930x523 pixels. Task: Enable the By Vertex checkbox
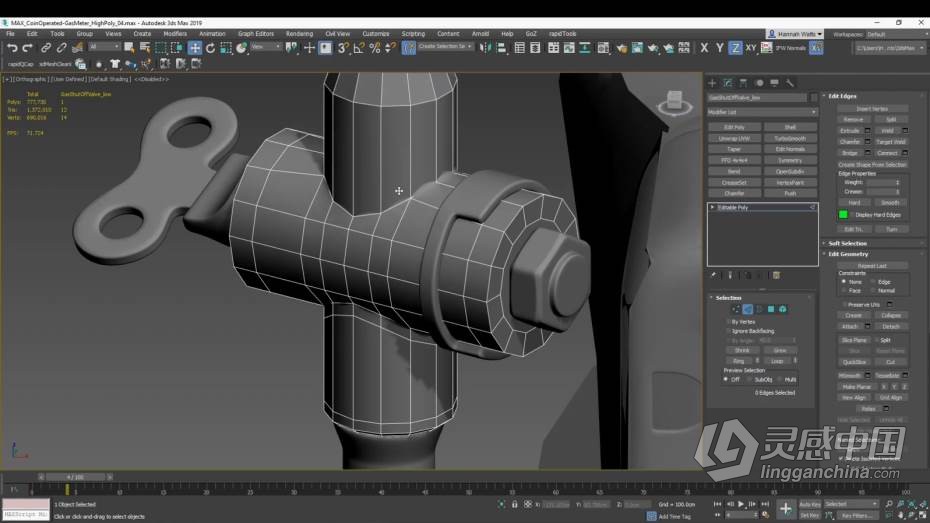[x=728, y=321]
